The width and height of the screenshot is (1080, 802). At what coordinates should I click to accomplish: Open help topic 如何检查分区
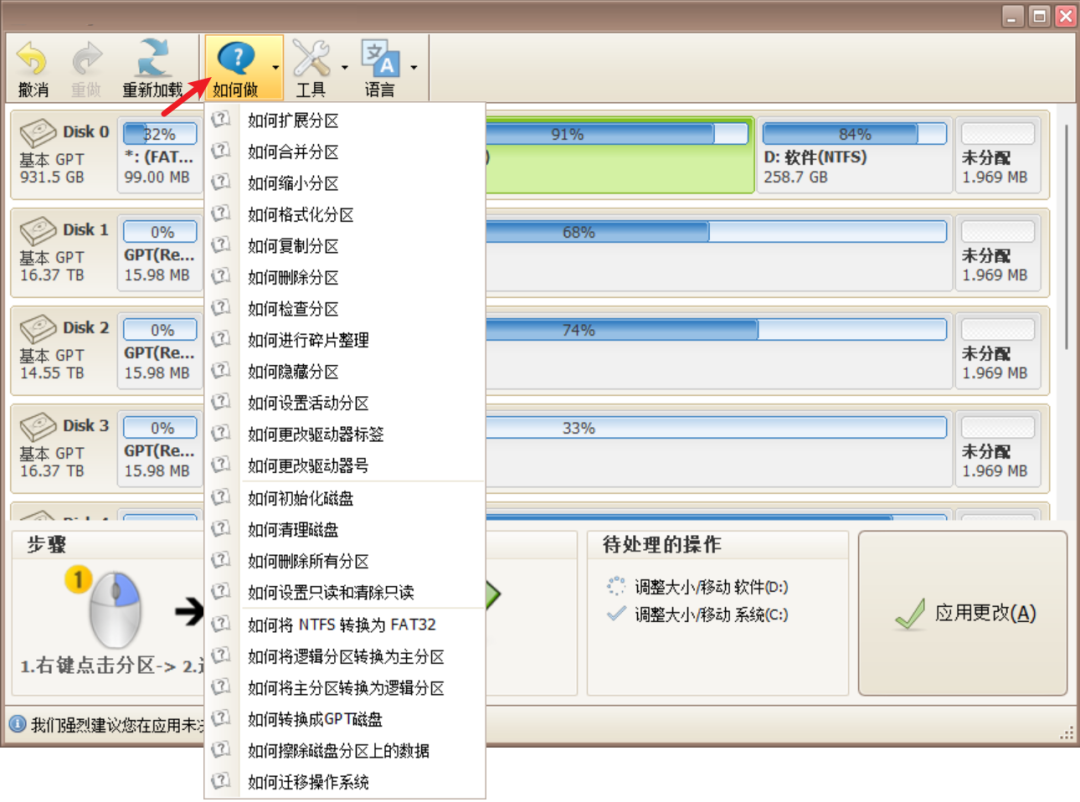(x=345, y=309)
